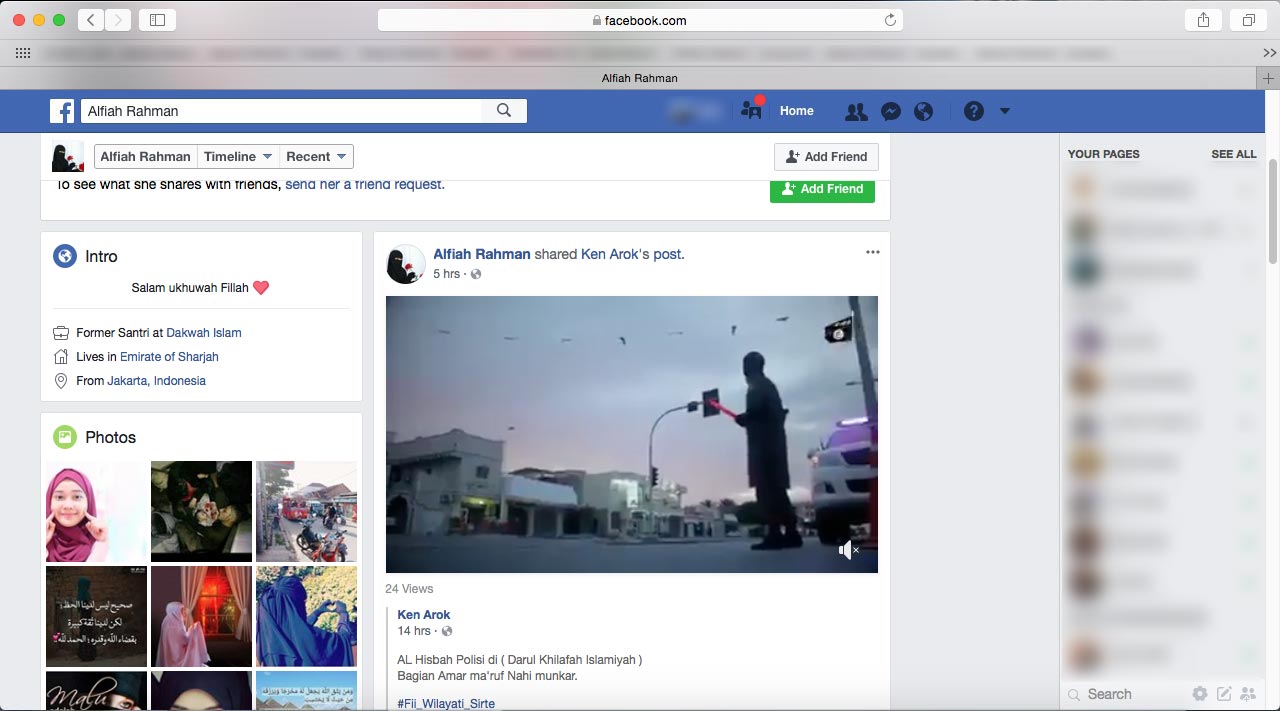
Task: Unmute the video via speaker icon
Action: pos(848,550)
